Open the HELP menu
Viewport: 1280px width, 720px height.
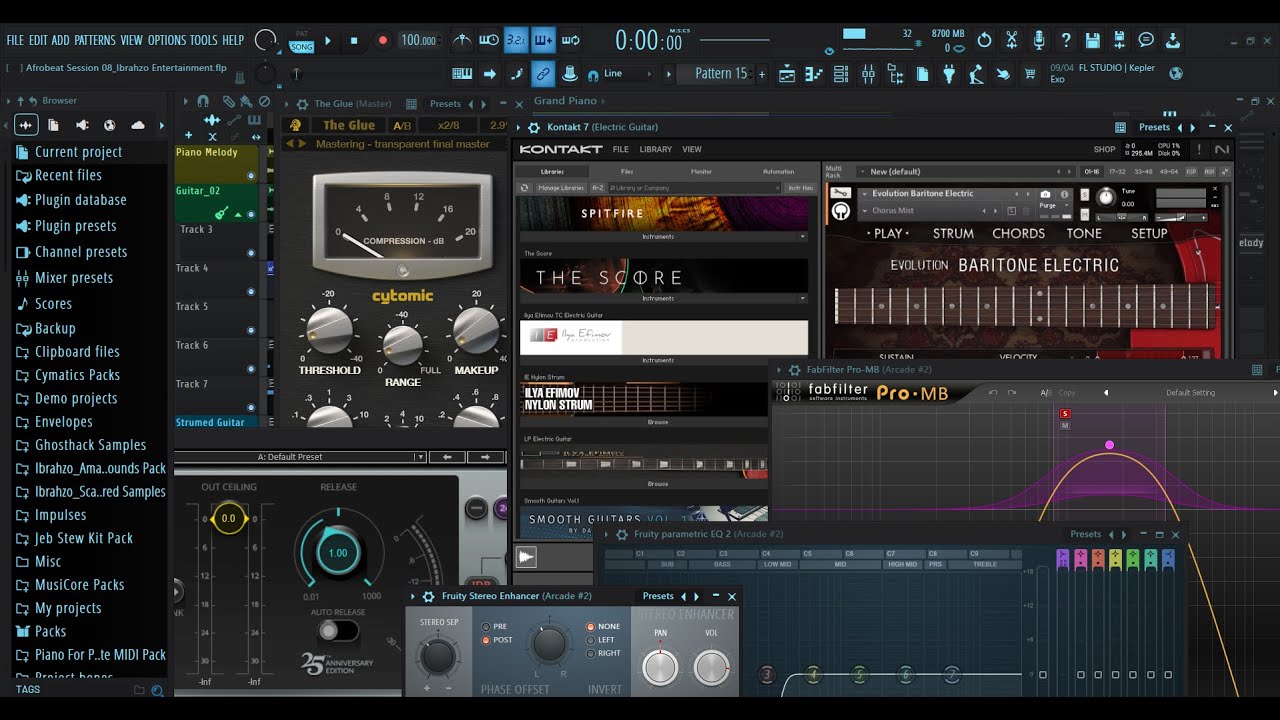(x=233, y=41)
